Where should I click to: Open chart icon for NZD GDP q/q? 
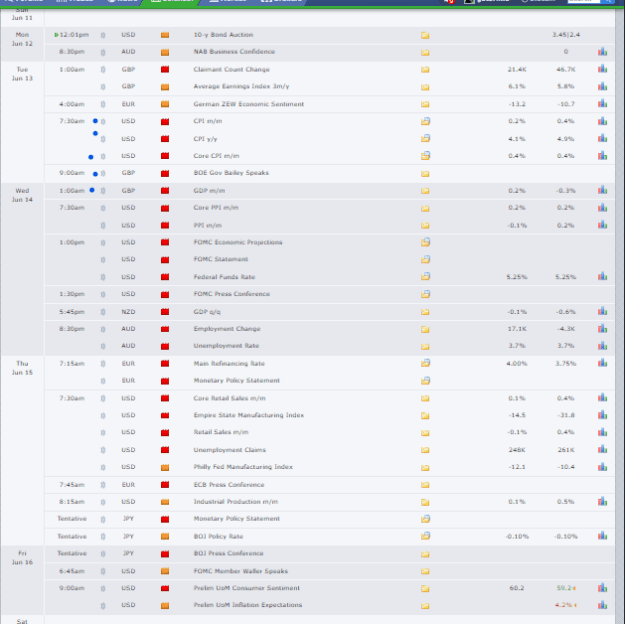[x=602, y=311]
